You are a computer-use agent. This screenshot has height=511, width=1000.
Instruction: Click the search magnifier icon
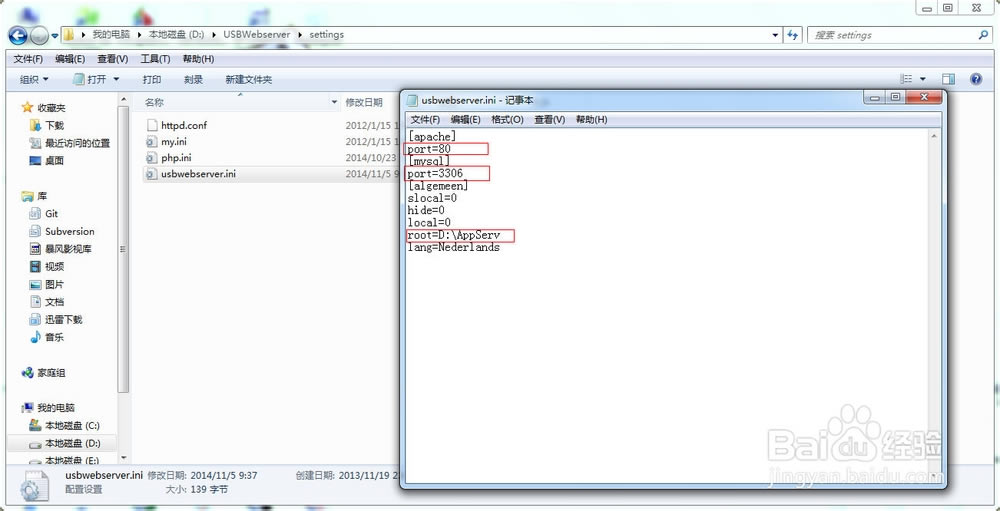click(983, 35)
